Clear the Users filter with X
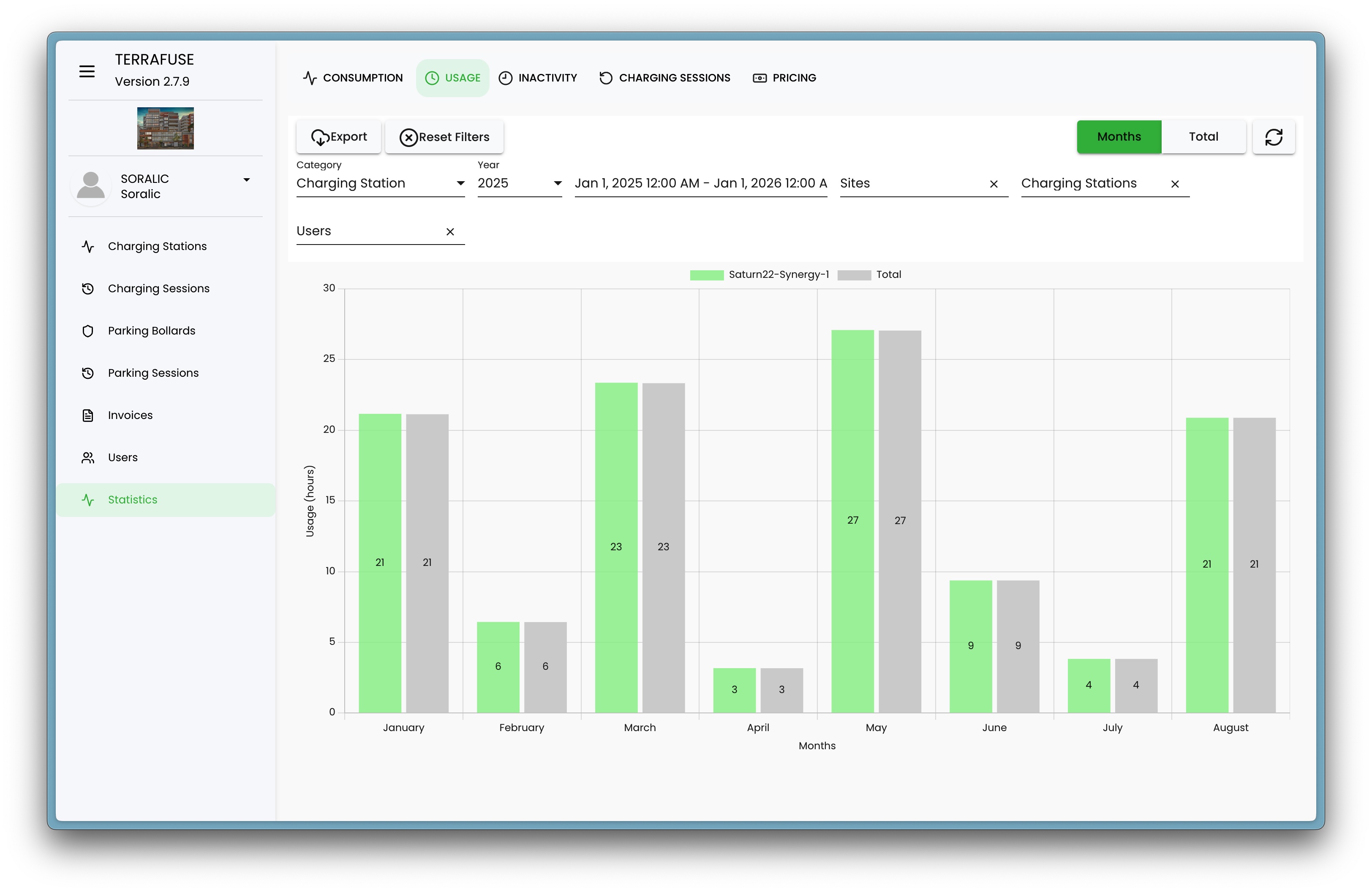This screenshot has height=892, width=1372. 449,231
